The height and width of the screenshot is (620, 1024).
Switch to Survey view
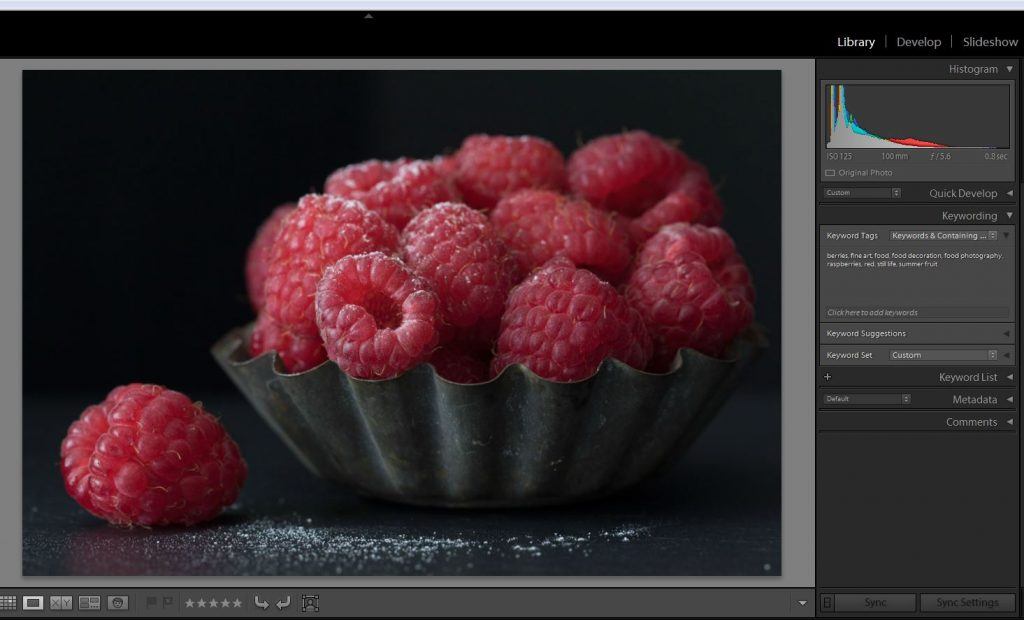click(89, 603)
